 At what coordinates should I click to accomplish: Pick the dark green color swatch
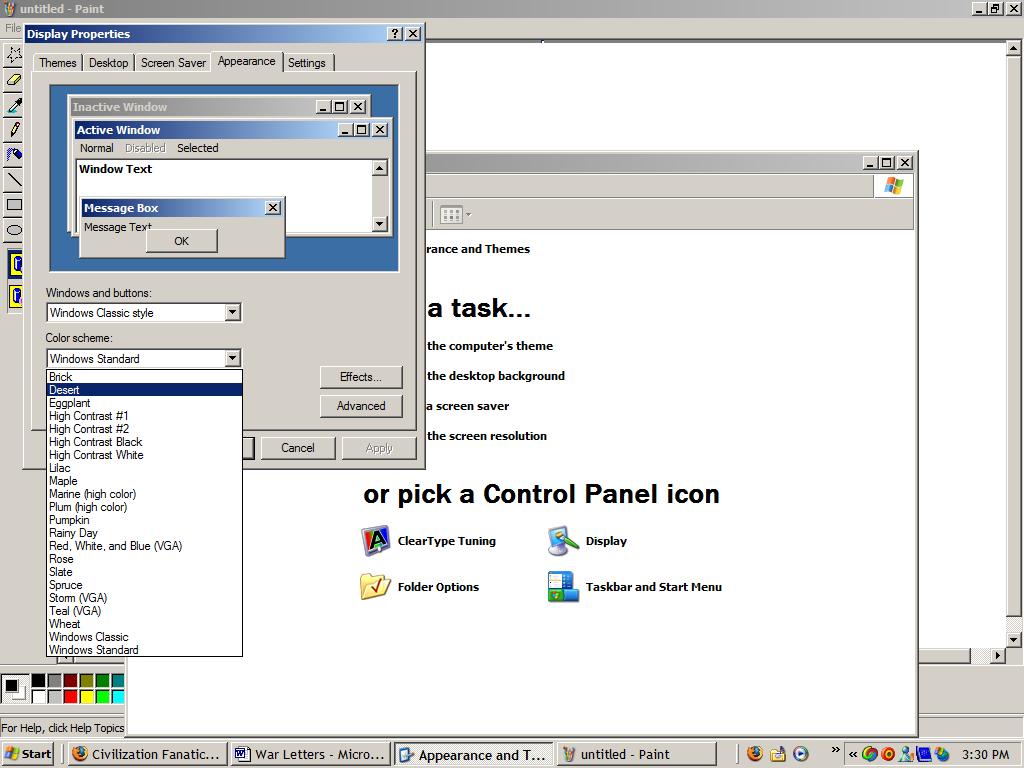click(x=102, y=680)
